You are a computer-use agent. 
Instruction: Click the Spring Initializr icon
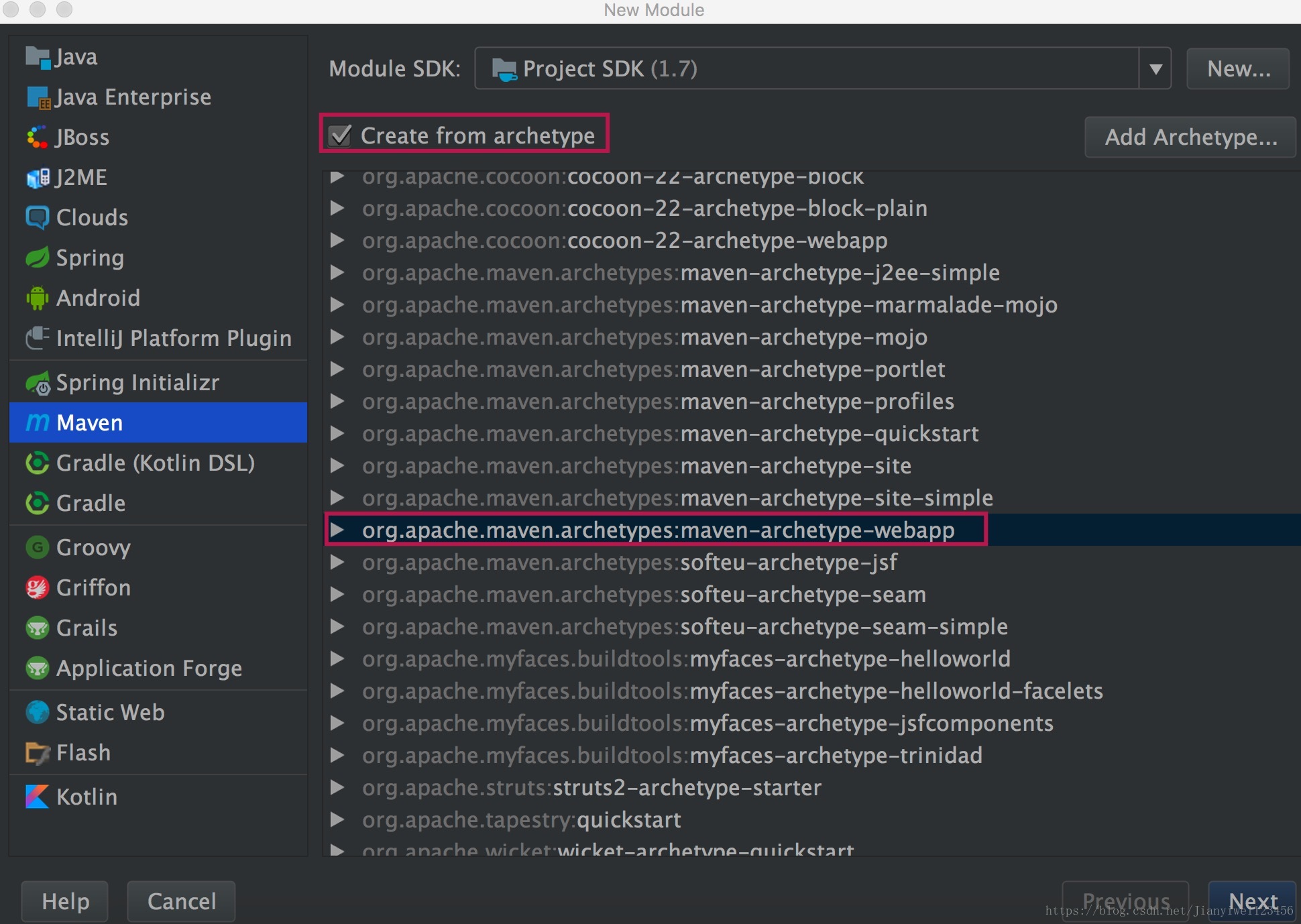38,383
